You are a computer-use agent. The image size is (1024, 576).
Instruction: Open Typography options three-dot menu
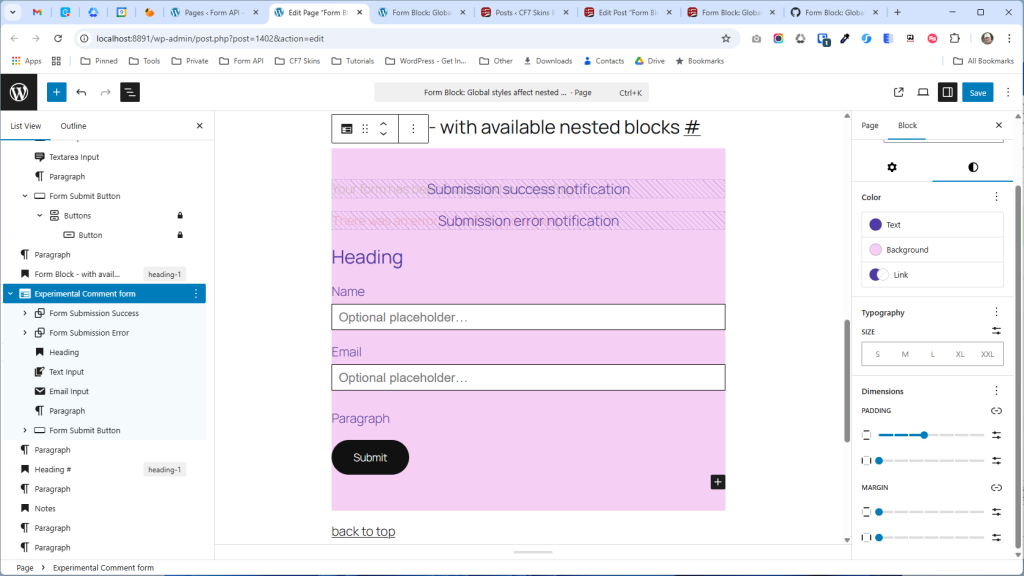(x=996, y=312)
